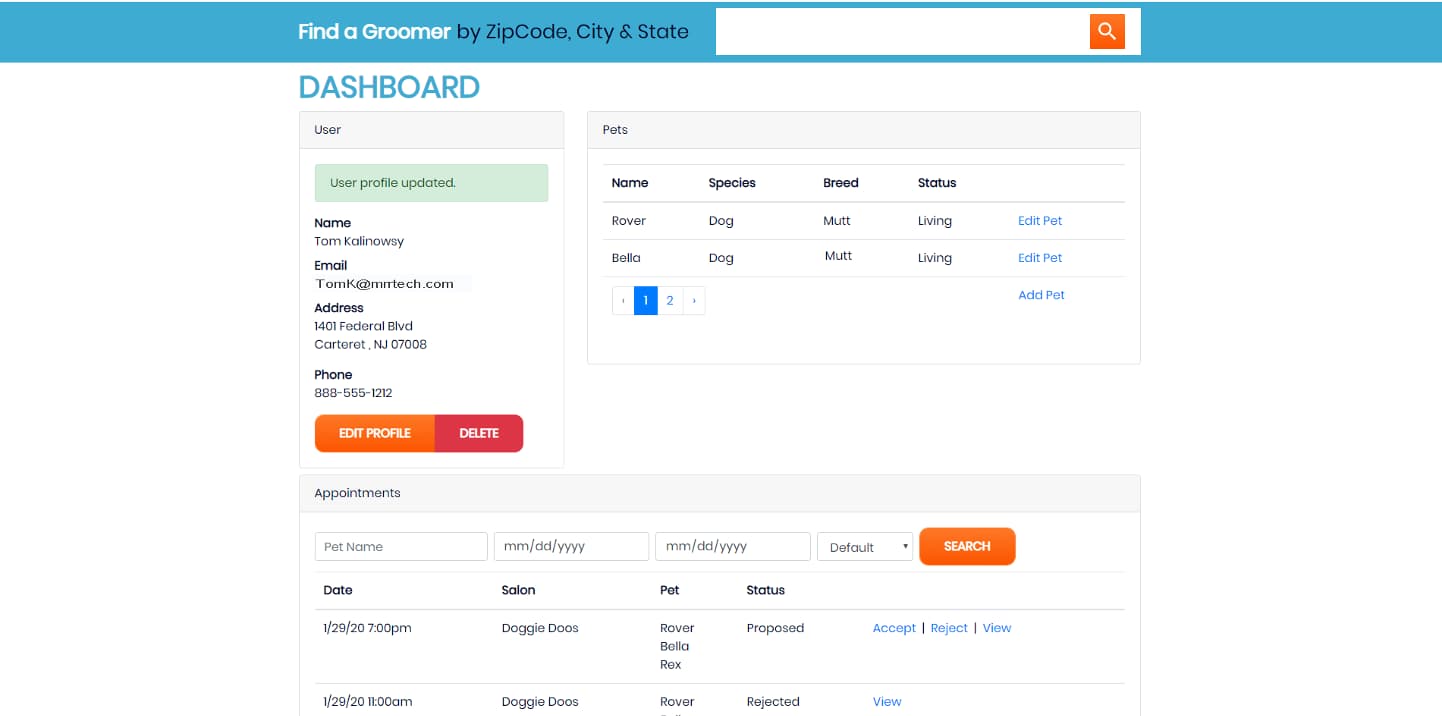Image resolution: width=1442 pixels, height=716 pixels.
Task: View the rejected 11:00am appointment
Action: coord(886,701)
